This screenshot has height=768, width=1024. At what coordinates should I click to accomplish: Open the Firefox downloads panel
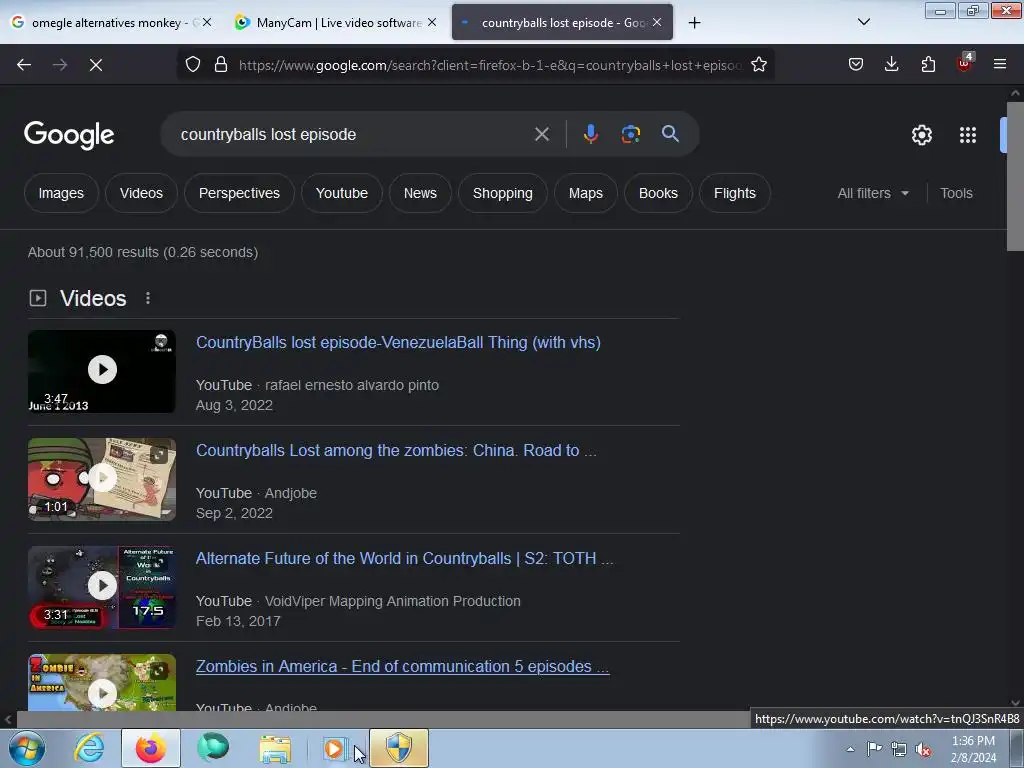(x=891, y=65)
